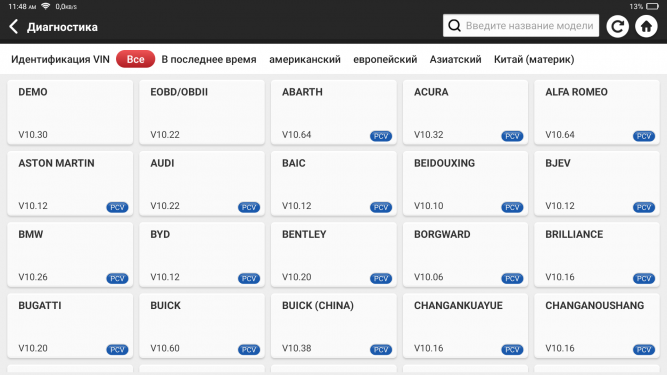Go back with the arrow beside Диагностика
This screenshot has width=667, height=375.
click(x=14, y=26)
